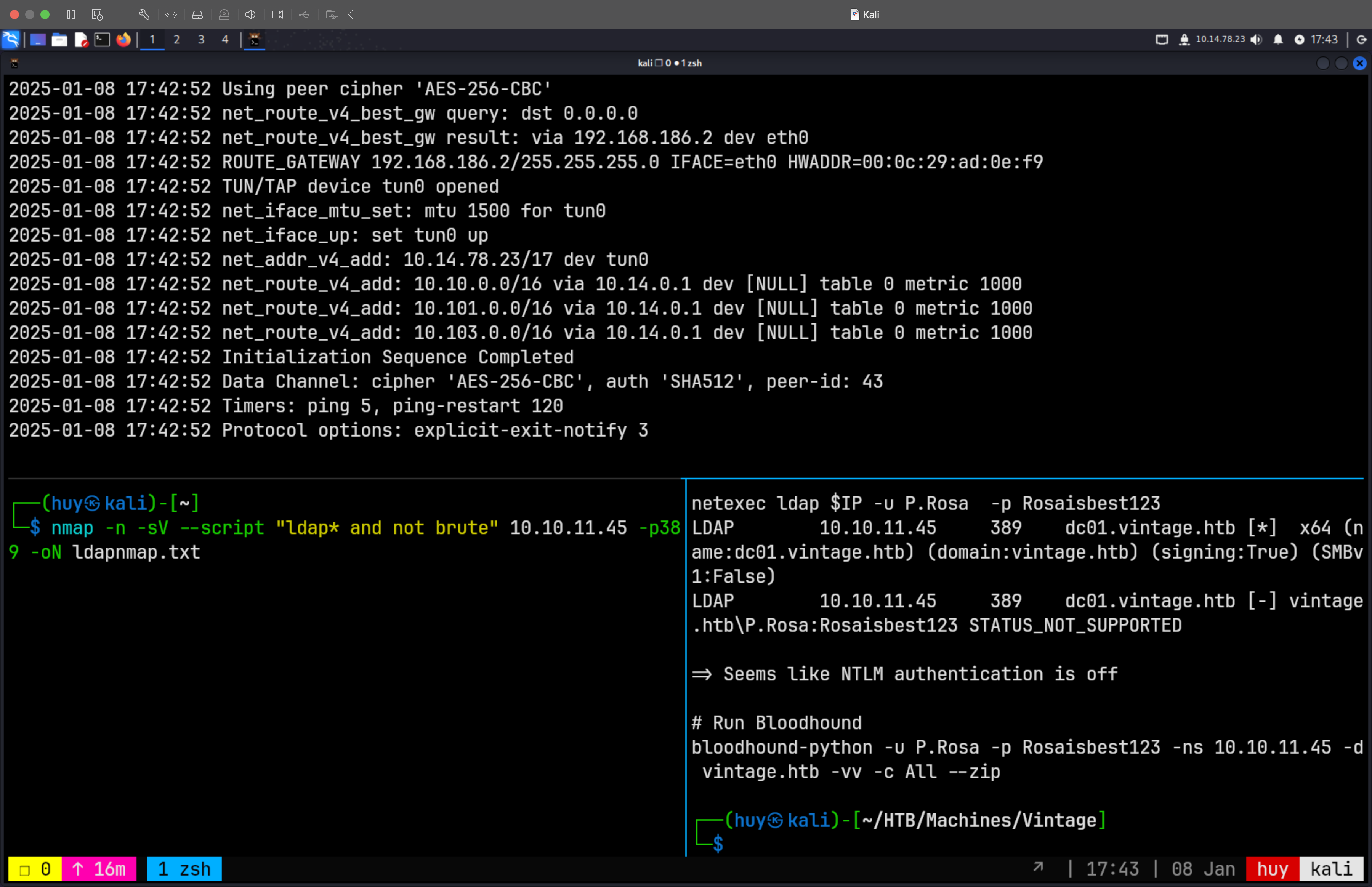Switch to workspace 2
The image size is (1372, 887).
click(x=177, y=39)
